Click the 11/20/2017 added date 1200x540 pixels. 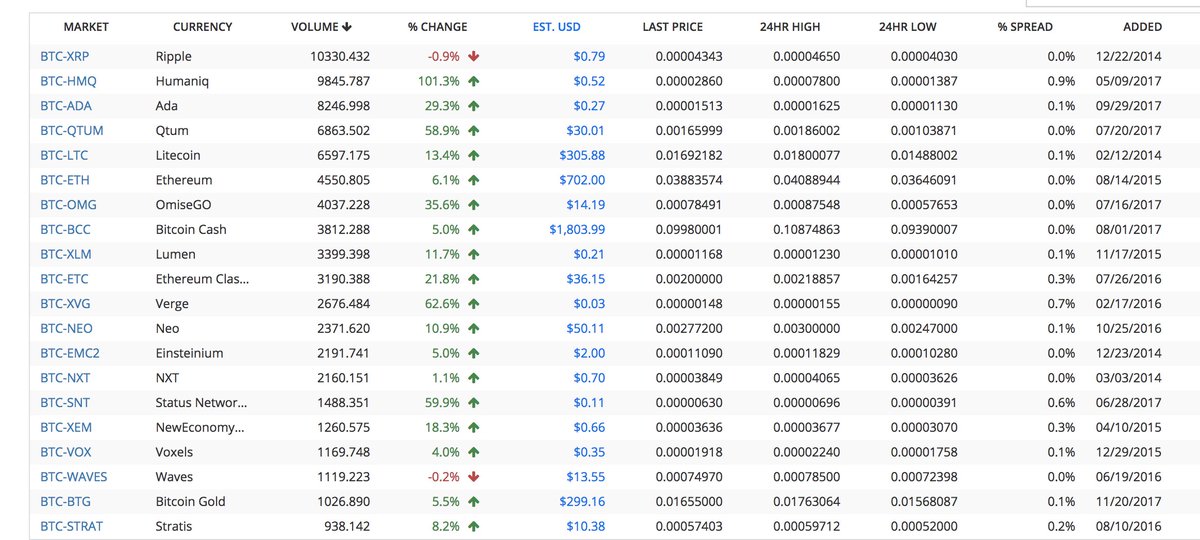1129,501
